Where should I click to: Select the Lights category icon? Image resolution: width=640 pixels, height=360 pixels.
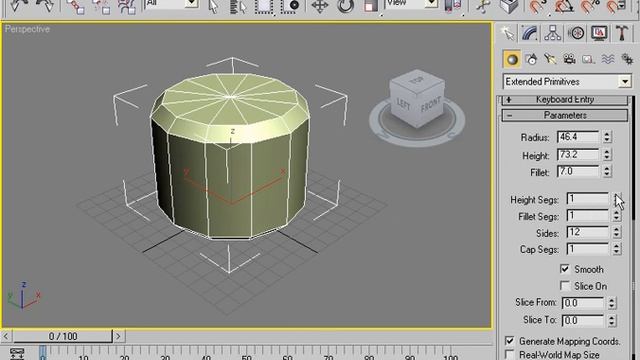[550, 60]
